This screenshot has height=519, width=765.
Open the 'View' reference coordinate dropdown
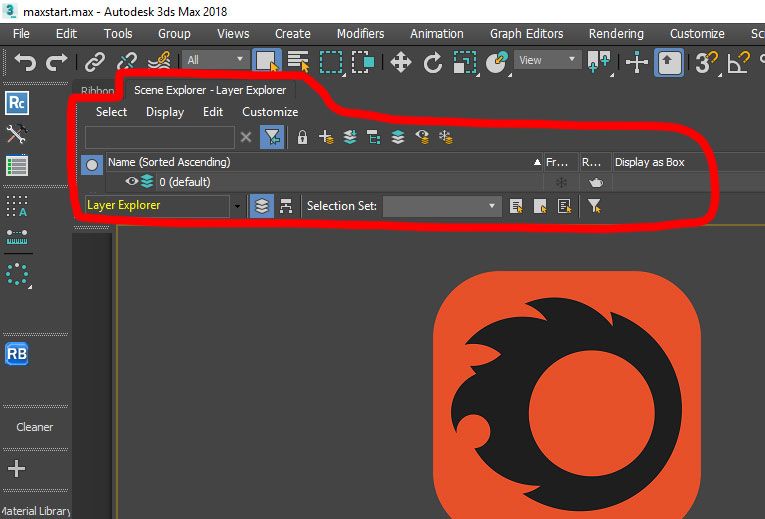[x=547, y=60]
